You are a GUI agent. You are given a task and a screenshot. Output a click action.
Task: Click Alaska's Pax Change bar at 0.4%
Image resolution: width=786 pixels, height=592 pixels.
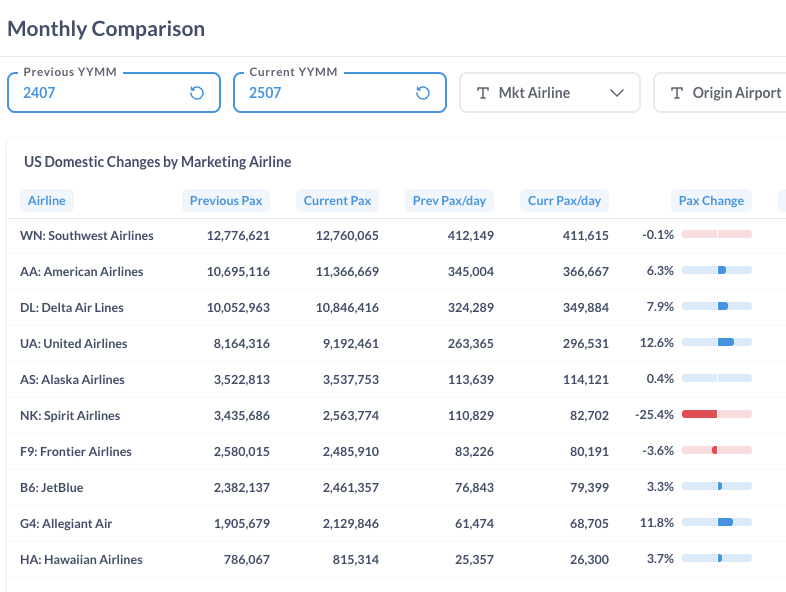717,378
